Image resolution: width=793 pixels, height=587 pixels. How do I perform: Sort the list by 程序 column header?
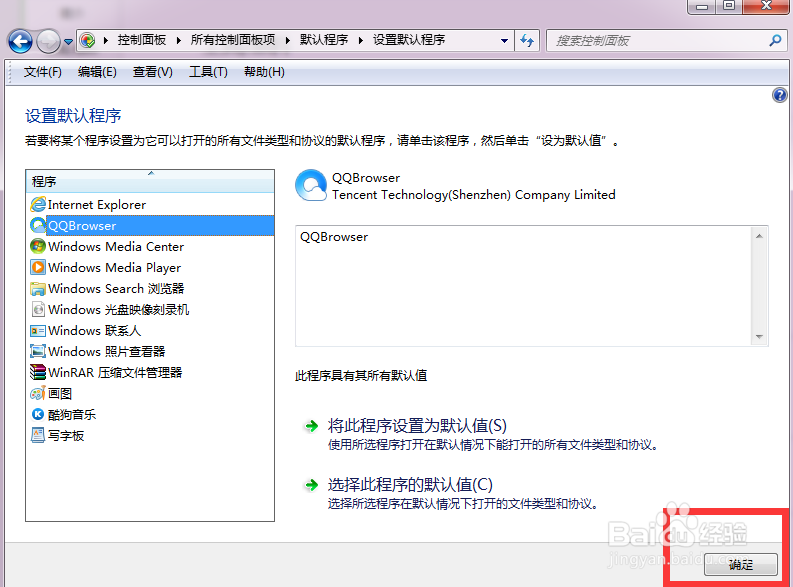[x=150, y=182]
